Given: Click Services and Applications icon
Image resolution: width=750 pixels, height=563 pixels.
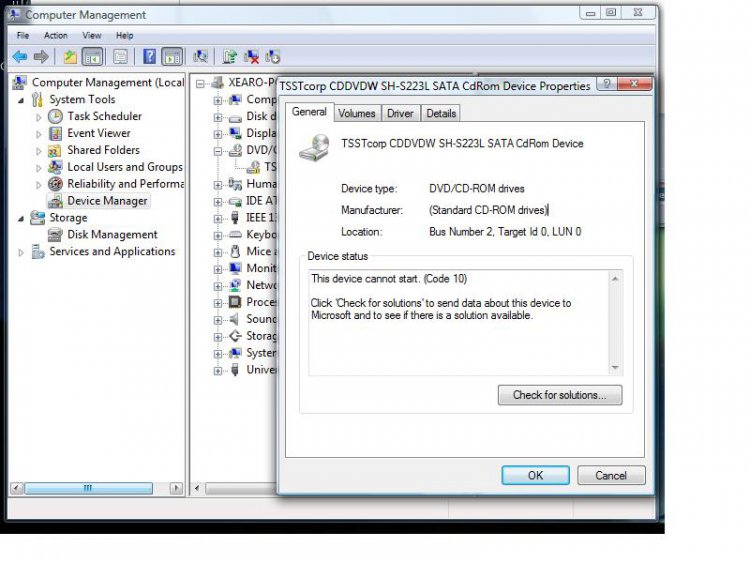Looking at the screenshot, I should click(x=38, y=252).
